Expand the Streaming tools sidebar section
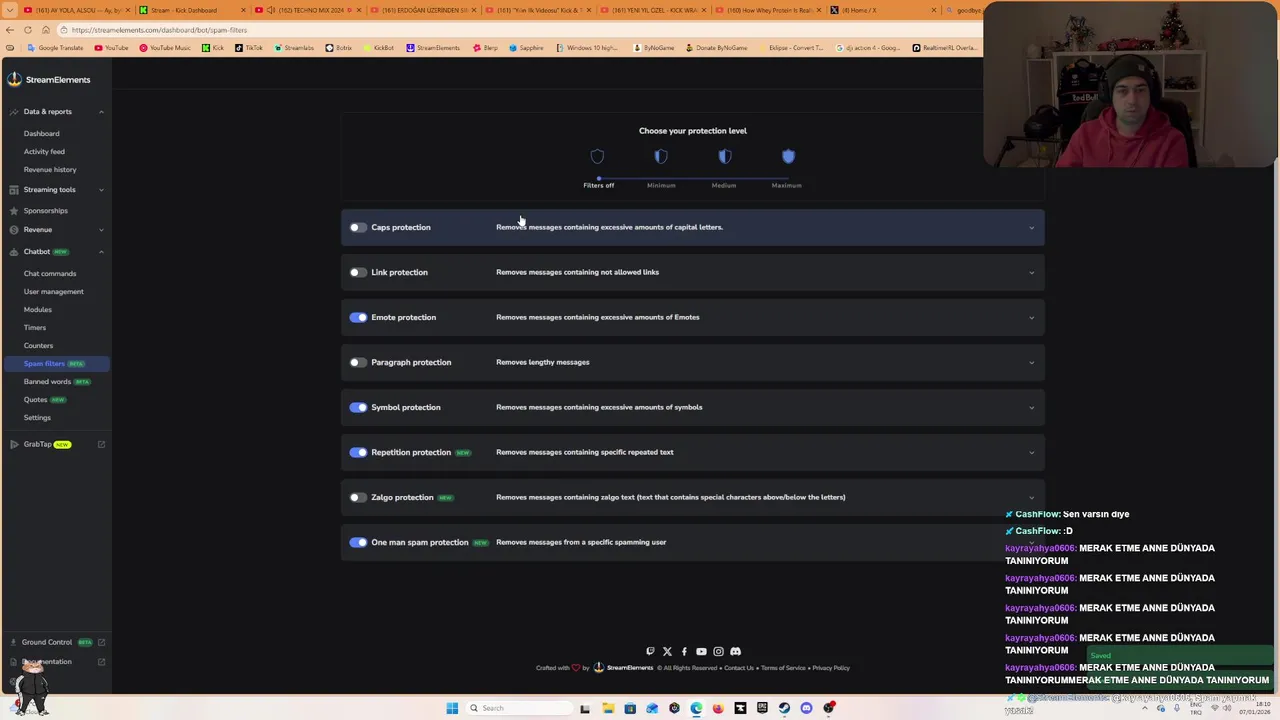Image resolution: width=1280 pixels, height=720 pixels. click(x=101, y=190)
